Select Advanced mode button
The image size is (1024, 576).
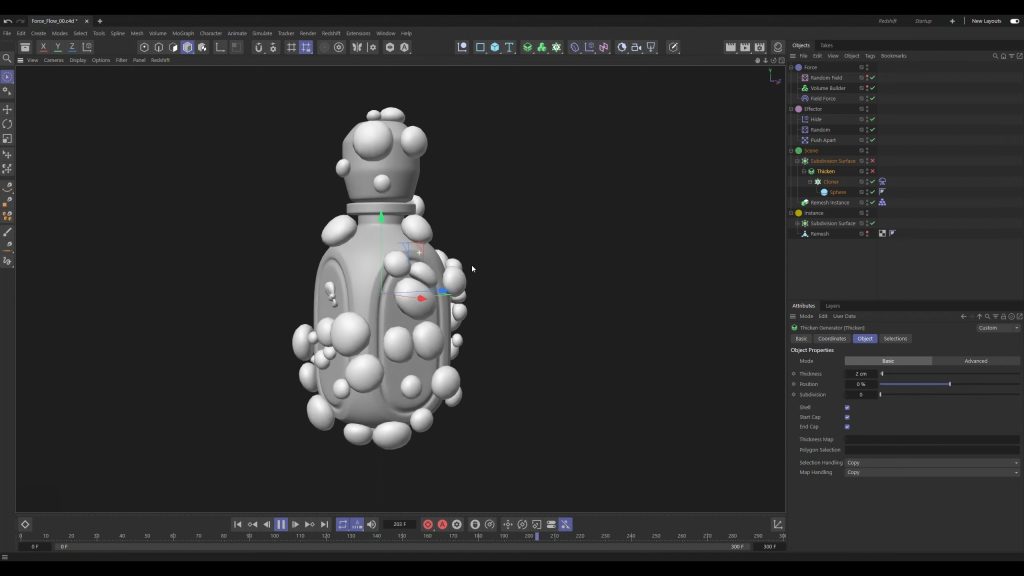click(x=976, y=361)
